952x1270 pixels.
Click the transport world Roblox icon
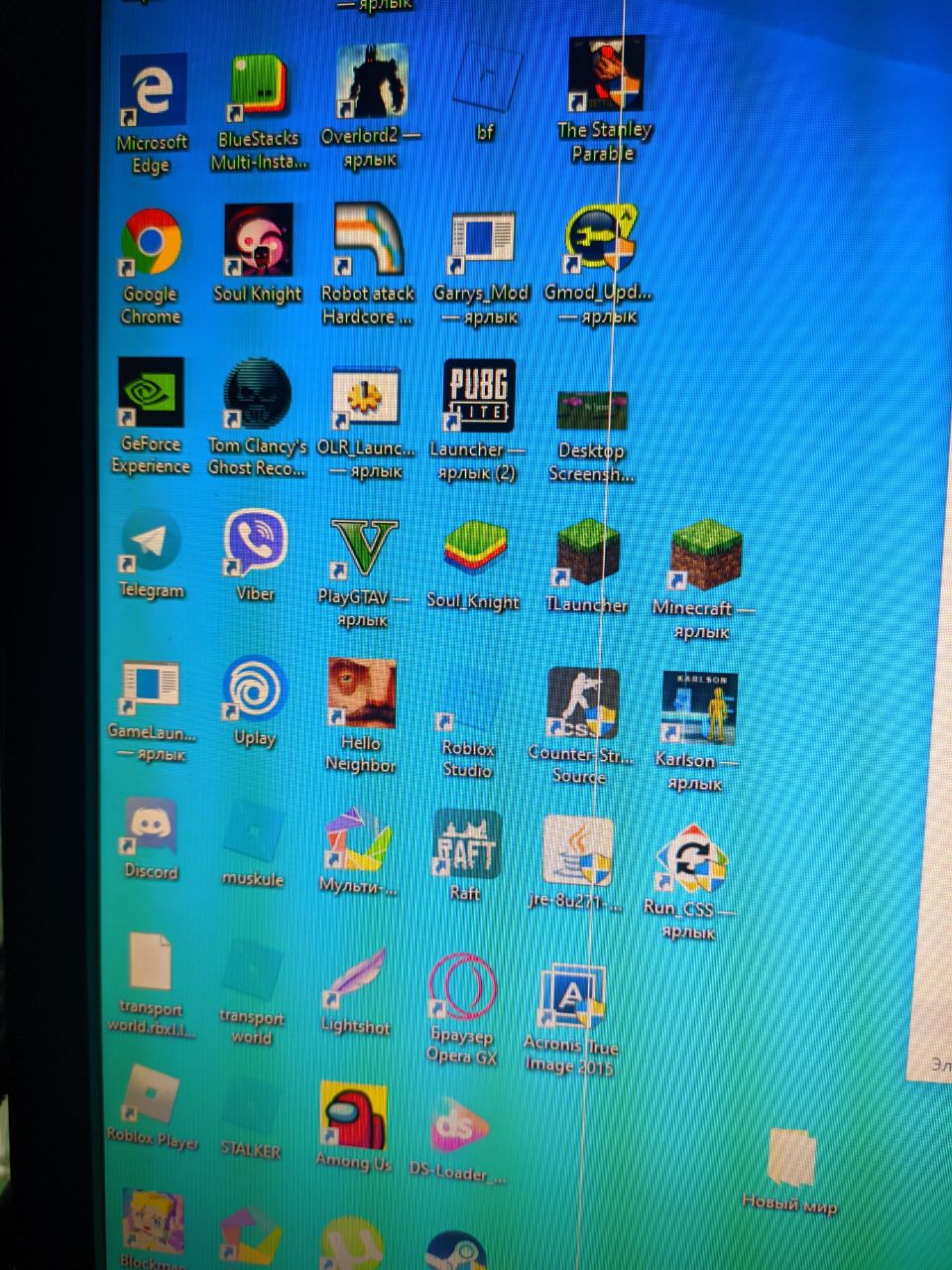pos(252,970)
